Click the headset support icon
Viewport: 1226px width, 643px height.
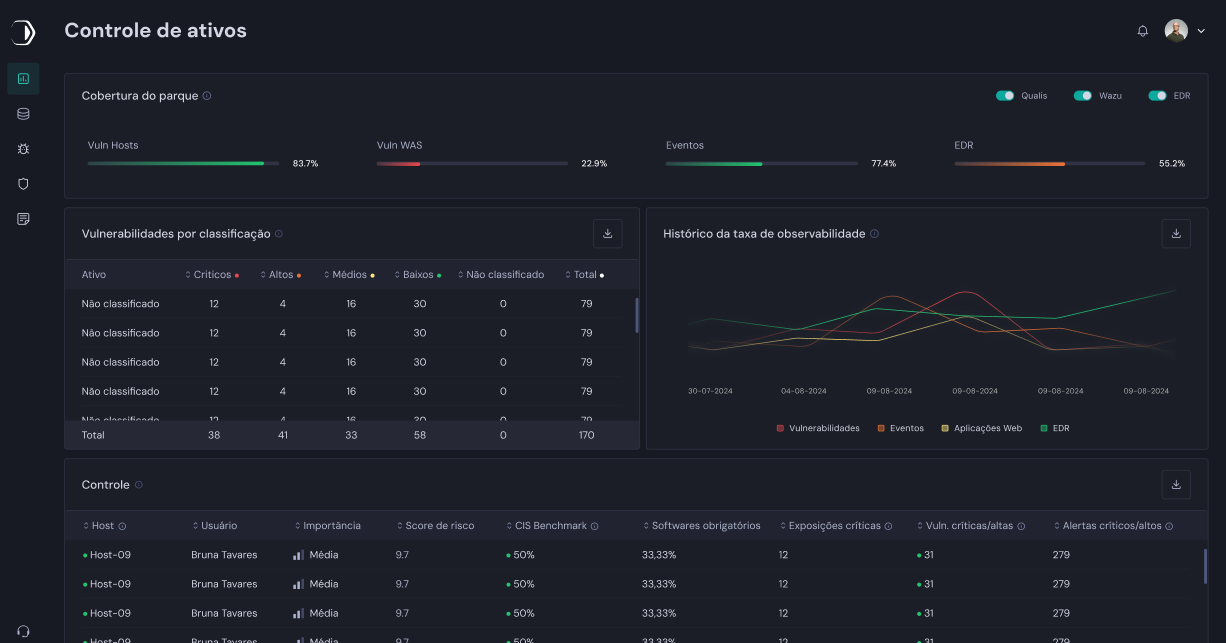click(23, 631)
